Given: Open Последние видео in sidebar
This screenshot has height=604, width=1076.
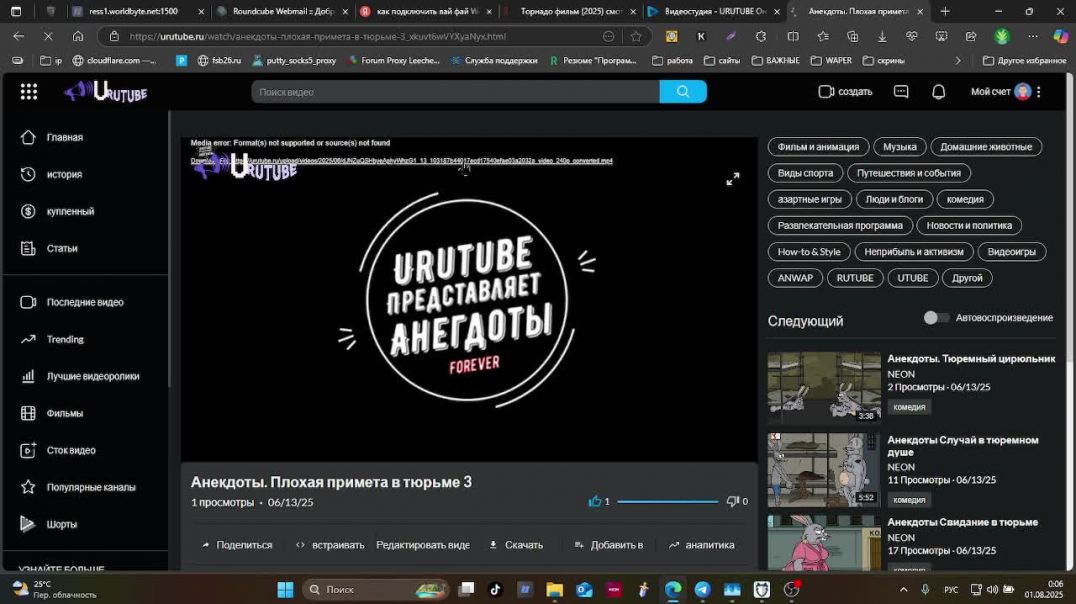Looking at the screenshot, I should click(85, 302).
